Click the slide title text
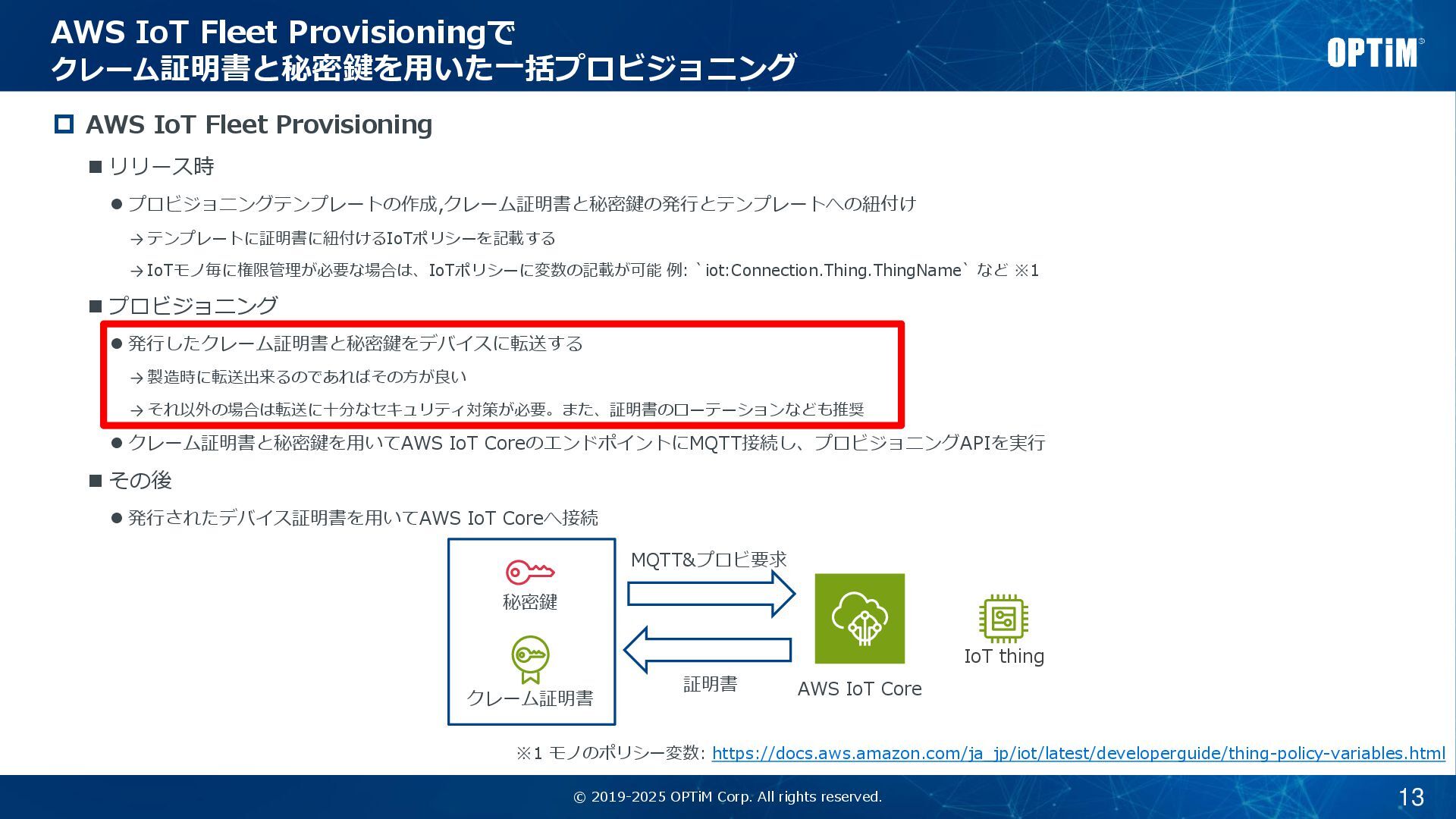Image resolution: width=1456 pixels, height=819 pixels. 422,50
